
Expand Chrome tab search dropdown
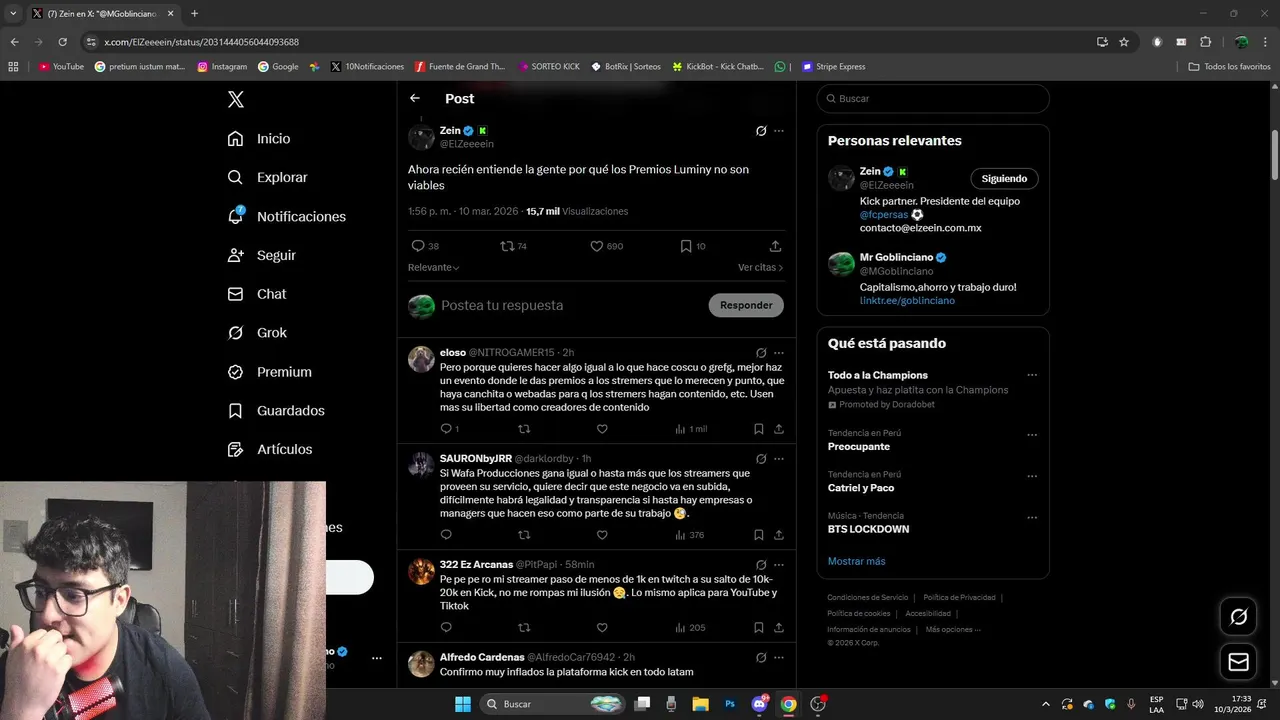13,13
